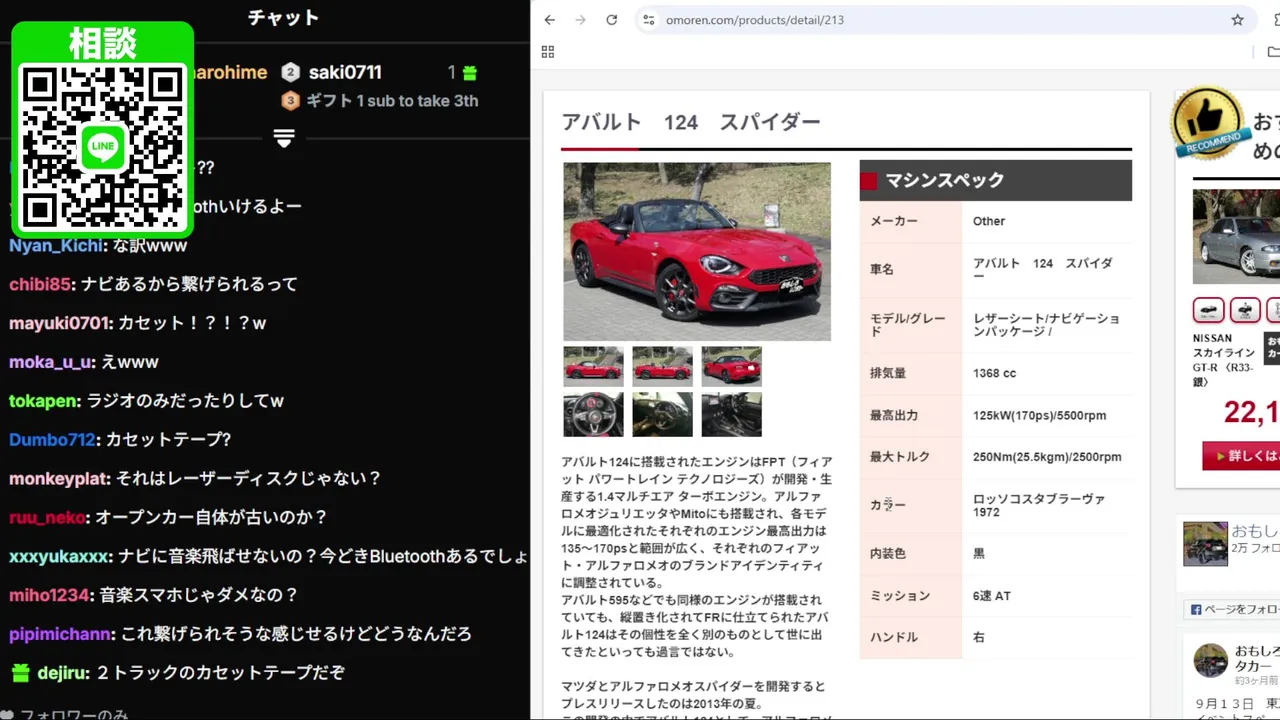Click the gift badge next to dejiru

coord(20,673)
